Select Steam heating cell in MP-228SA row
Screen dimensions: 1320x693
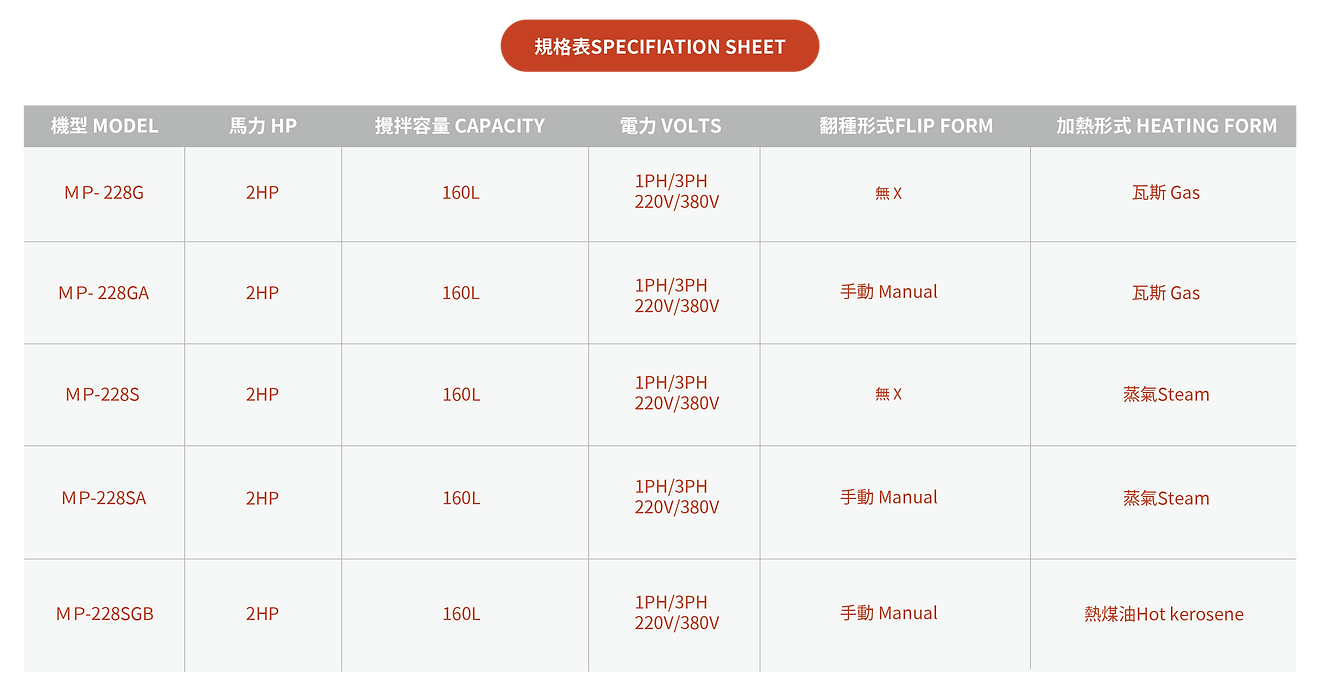point(1166,498)
